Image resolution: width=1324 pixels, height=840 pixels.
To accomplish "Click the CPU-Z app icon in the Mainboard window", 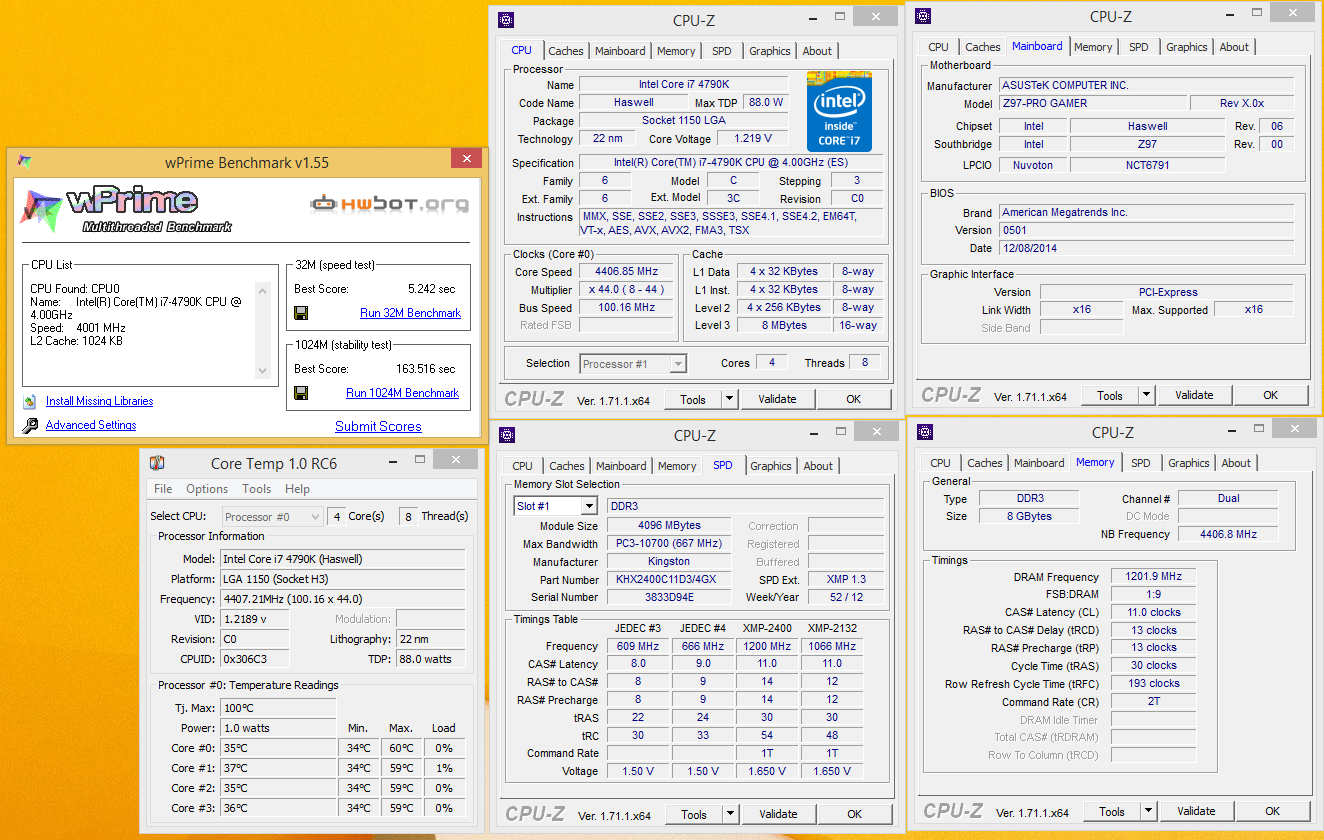I will [923, 15].
